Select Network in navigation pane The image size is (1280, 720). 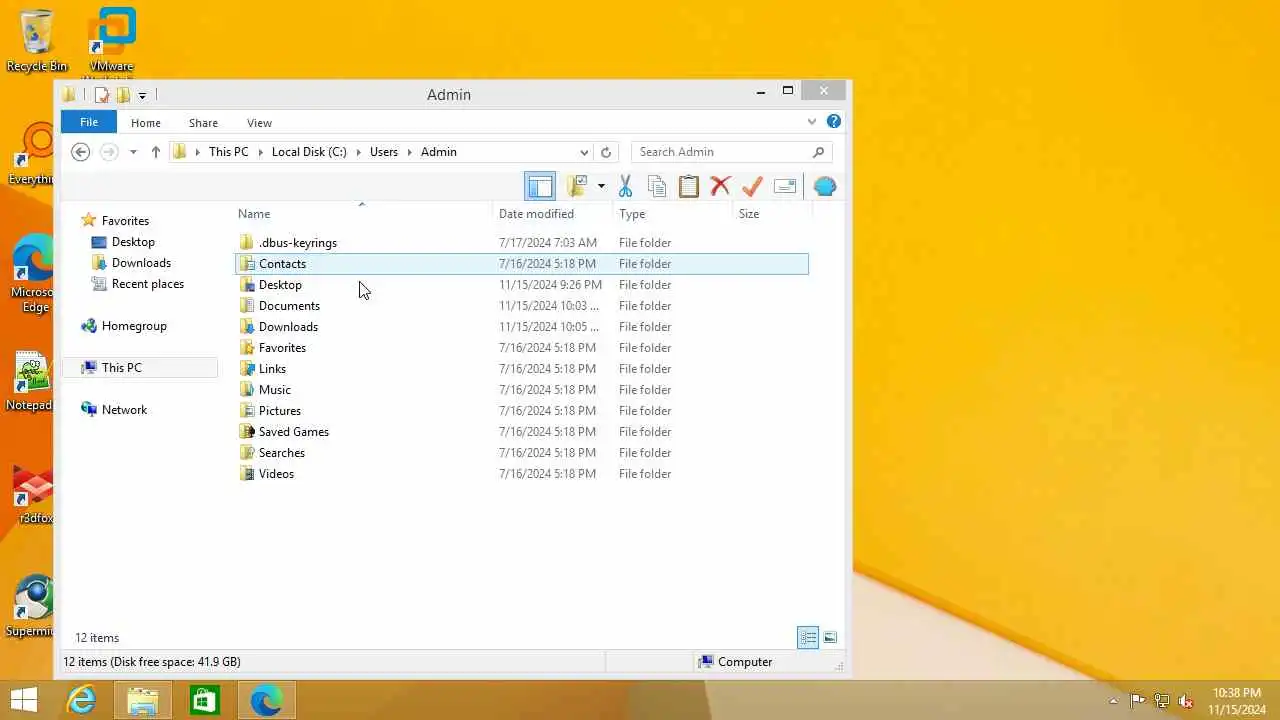[124, 410]
